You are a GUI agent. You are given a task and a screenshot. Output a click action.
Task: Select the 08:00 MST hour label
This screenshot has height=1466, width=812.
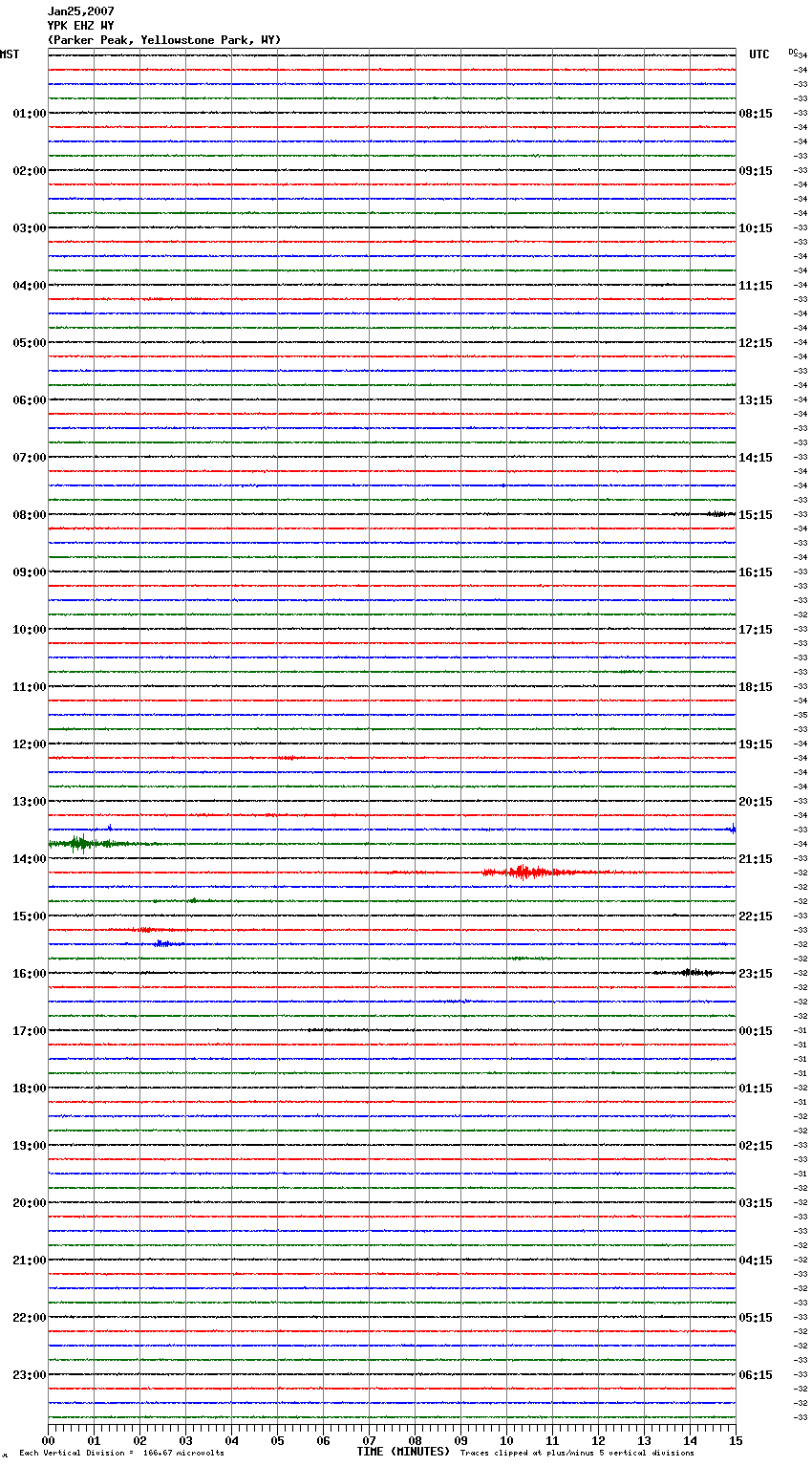click(x=29, y=515)
